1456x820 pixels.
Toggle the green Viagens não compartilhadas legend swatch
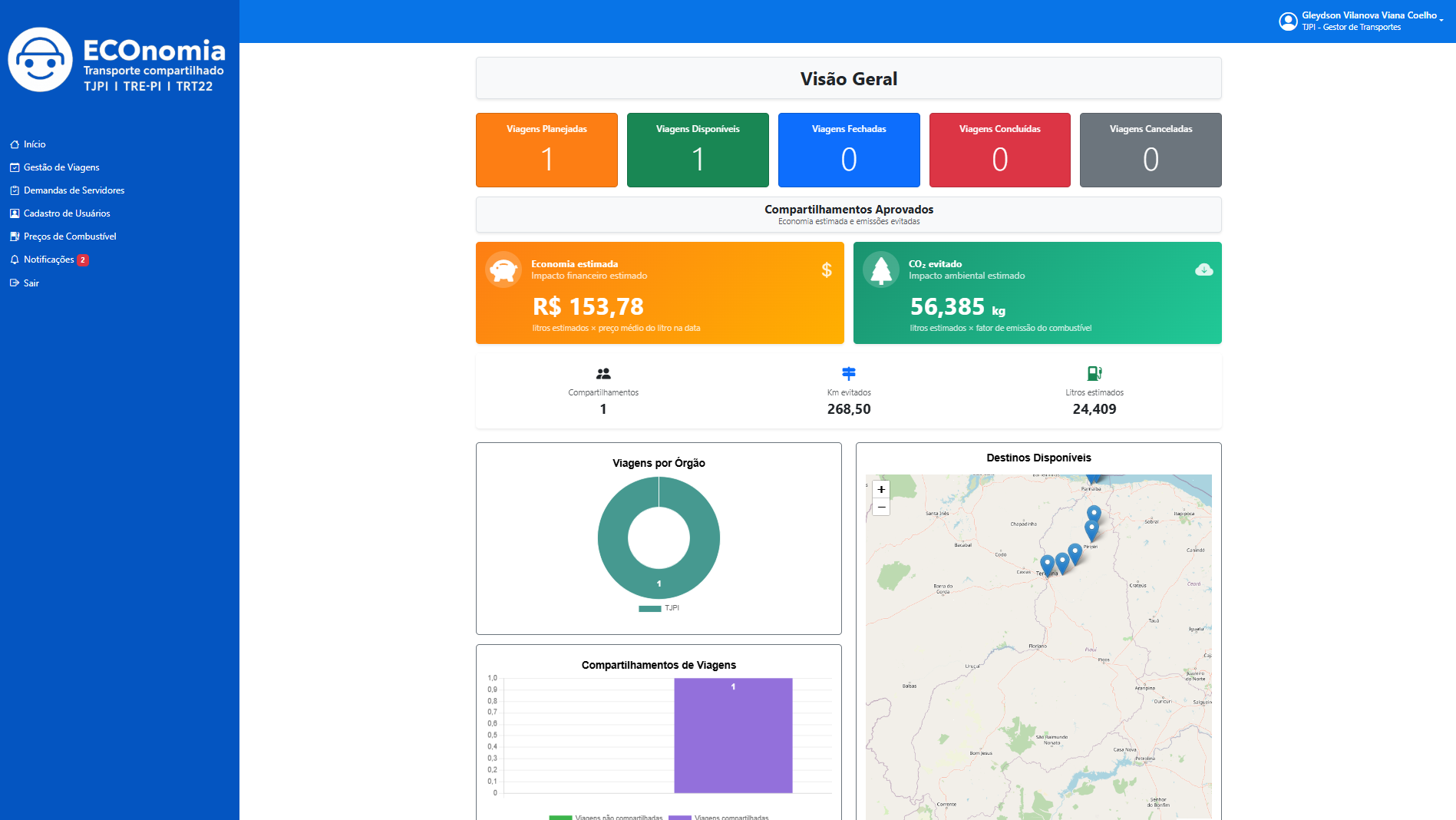pos(560,818)
